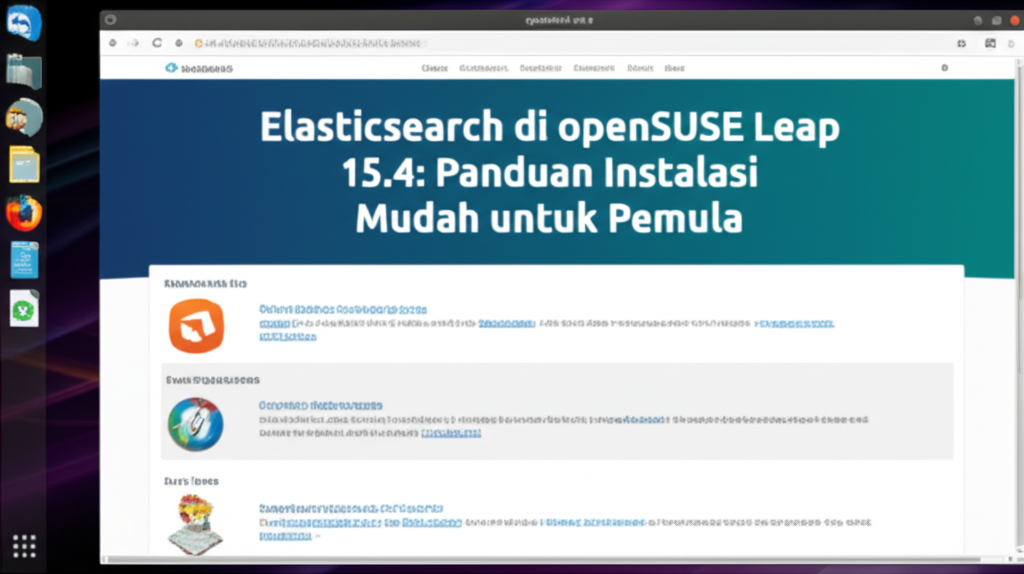
Task: Open the blue document app in dock
Action: [x=24, y=260]
